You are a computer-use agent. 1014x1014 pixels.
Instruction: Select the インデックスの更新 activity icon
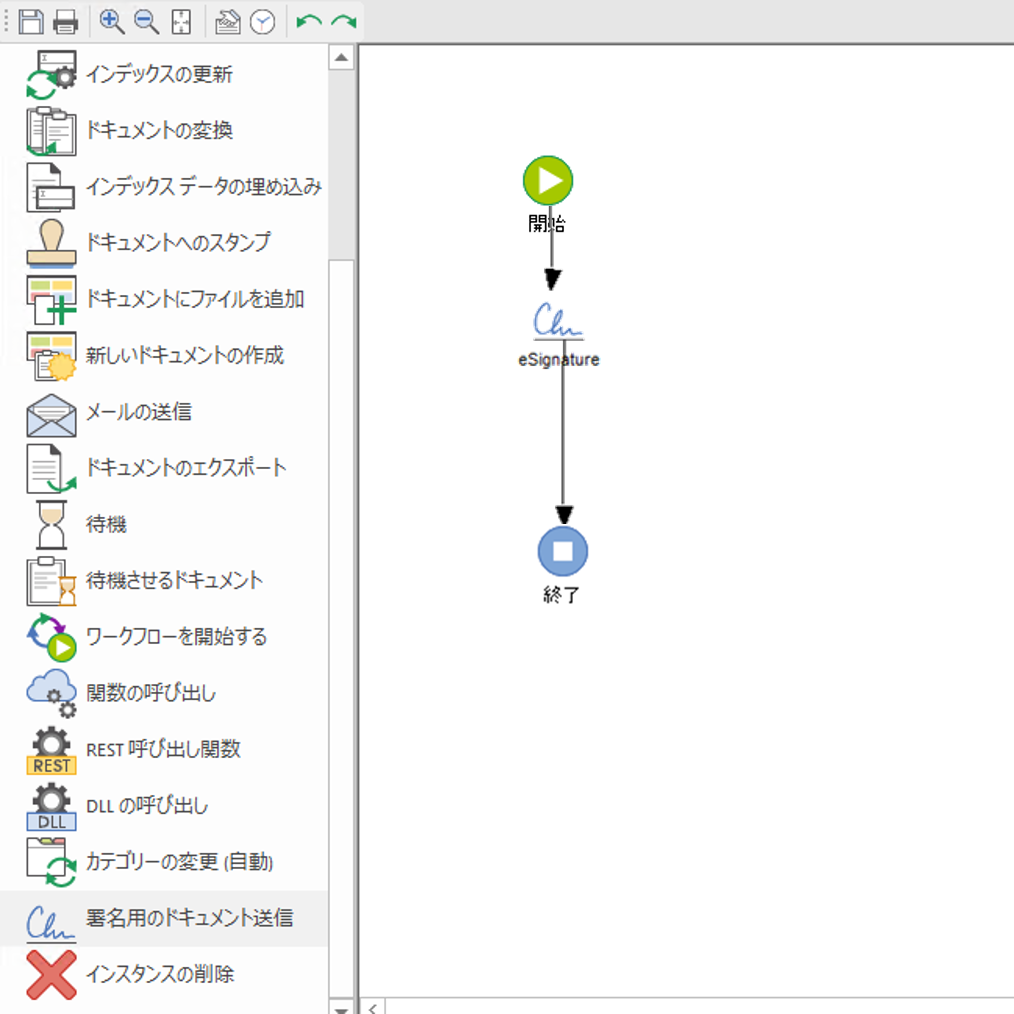51,75
